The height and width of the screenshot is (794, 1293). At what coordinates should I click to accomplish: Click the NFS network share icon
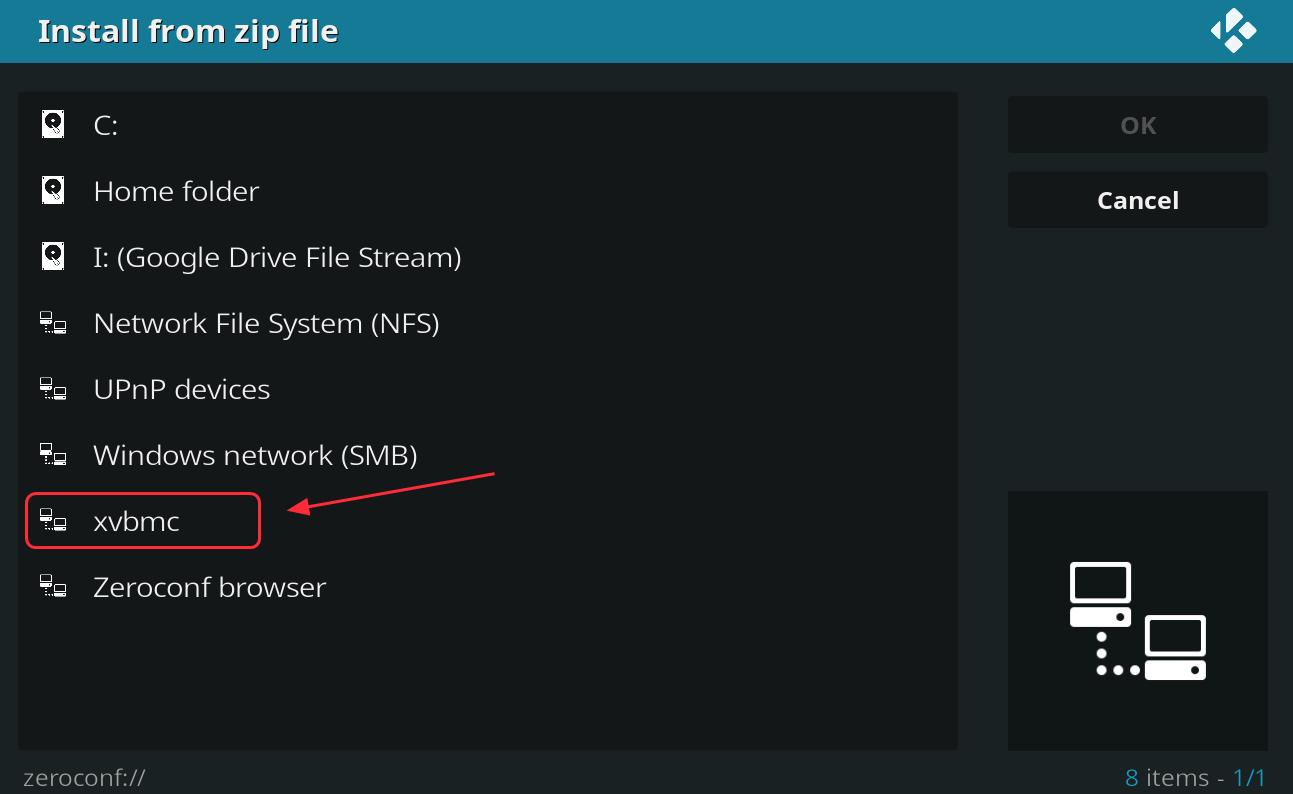click(53, 322)
